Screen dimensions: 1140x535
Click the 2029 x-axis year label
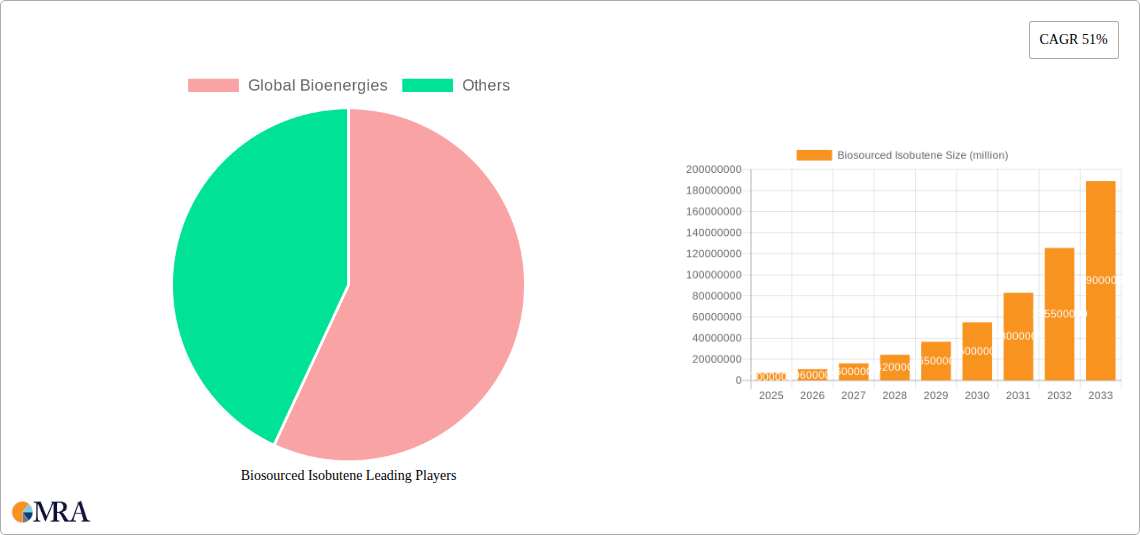pyautogui.click(x=936, y=396)
